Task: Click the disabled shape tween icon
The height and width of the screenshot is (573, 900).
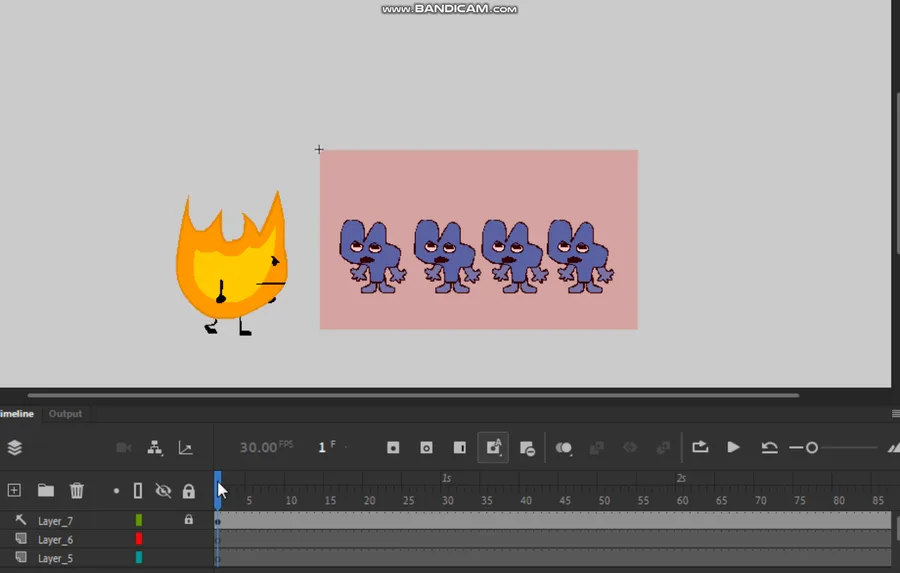Action: click(x=664, y=448)
